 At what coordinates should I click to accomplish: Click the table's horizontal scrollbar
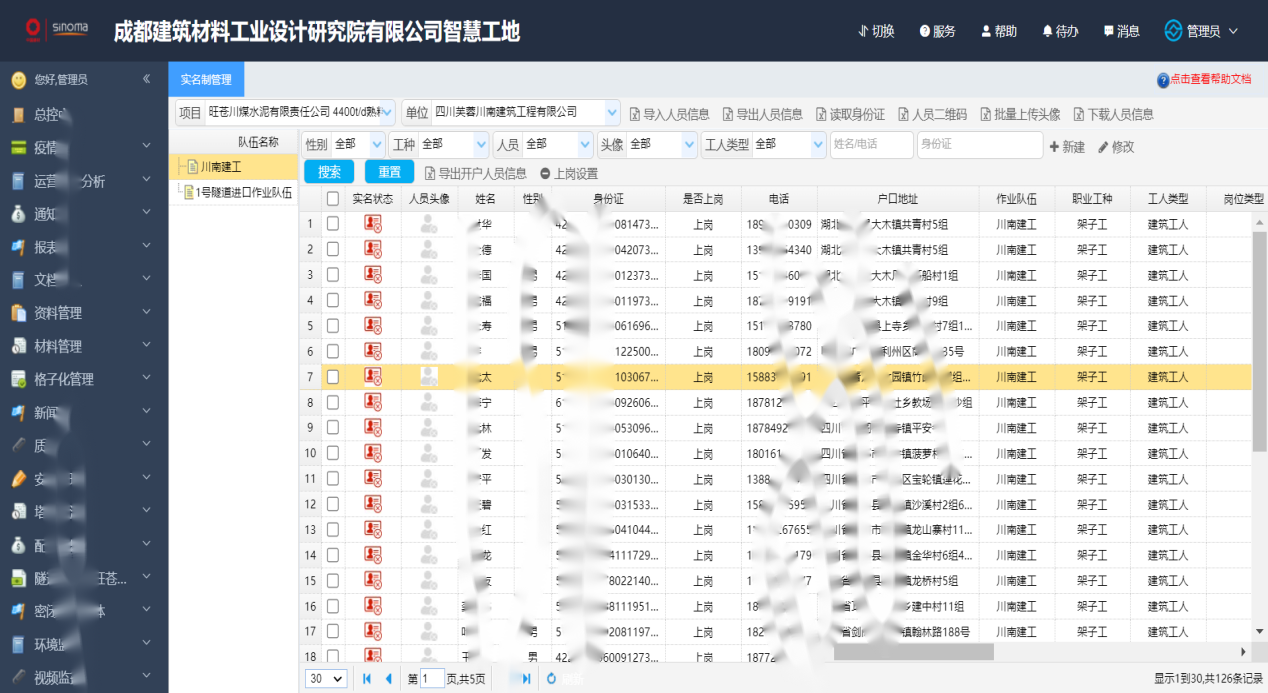[x=913, y=652]
